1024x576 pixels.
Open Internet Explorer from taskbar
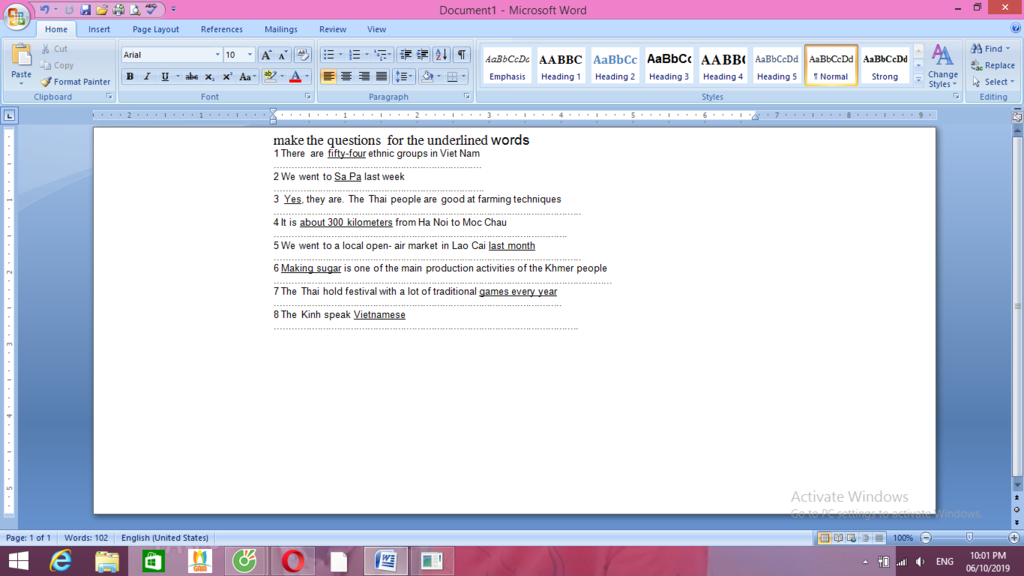(61, 561)
